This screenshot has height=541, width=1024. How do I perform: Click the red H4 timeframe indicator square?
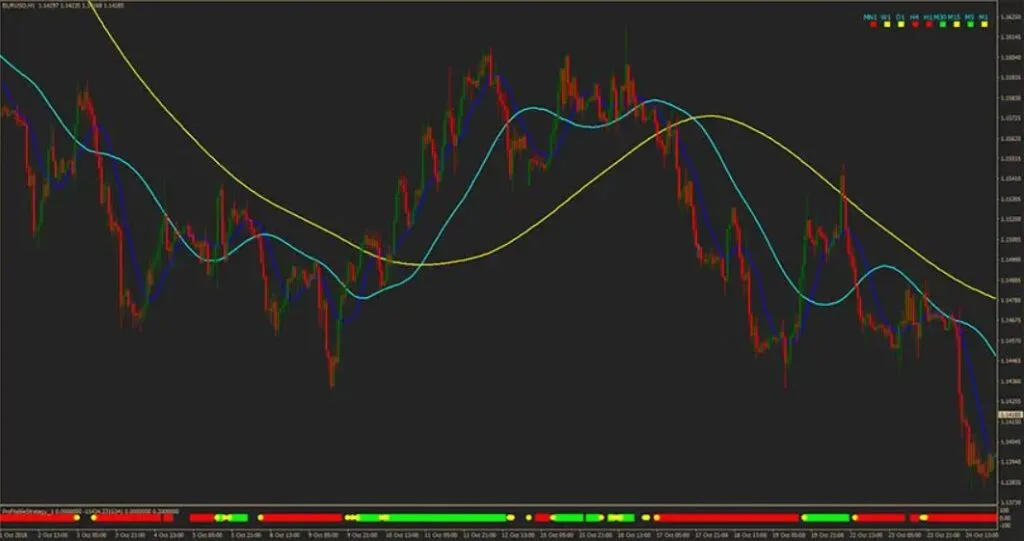pyautogui.click(x=916, y=24)
